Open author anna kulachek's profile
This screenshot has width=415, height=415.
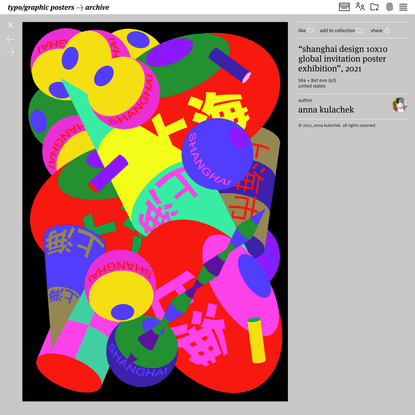tap(326, 110)
